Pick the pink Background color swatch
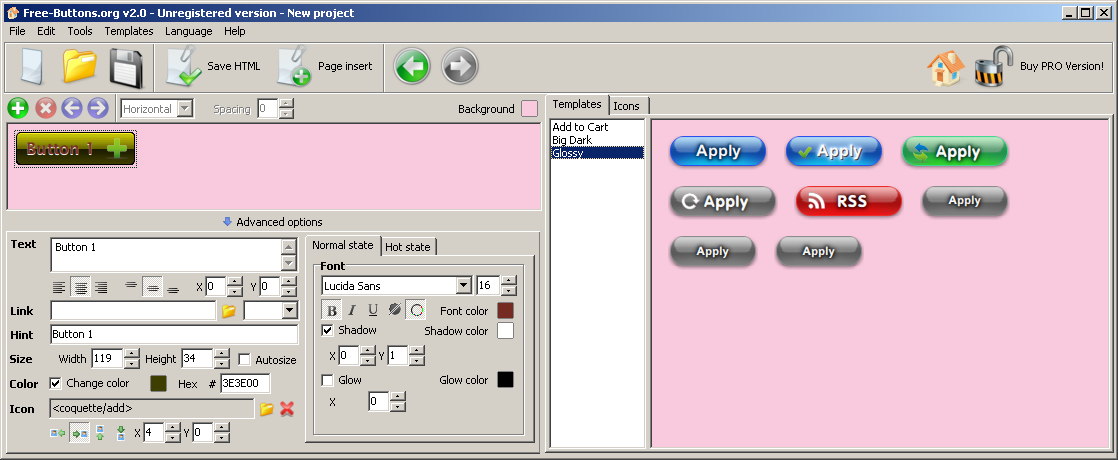 529,108
